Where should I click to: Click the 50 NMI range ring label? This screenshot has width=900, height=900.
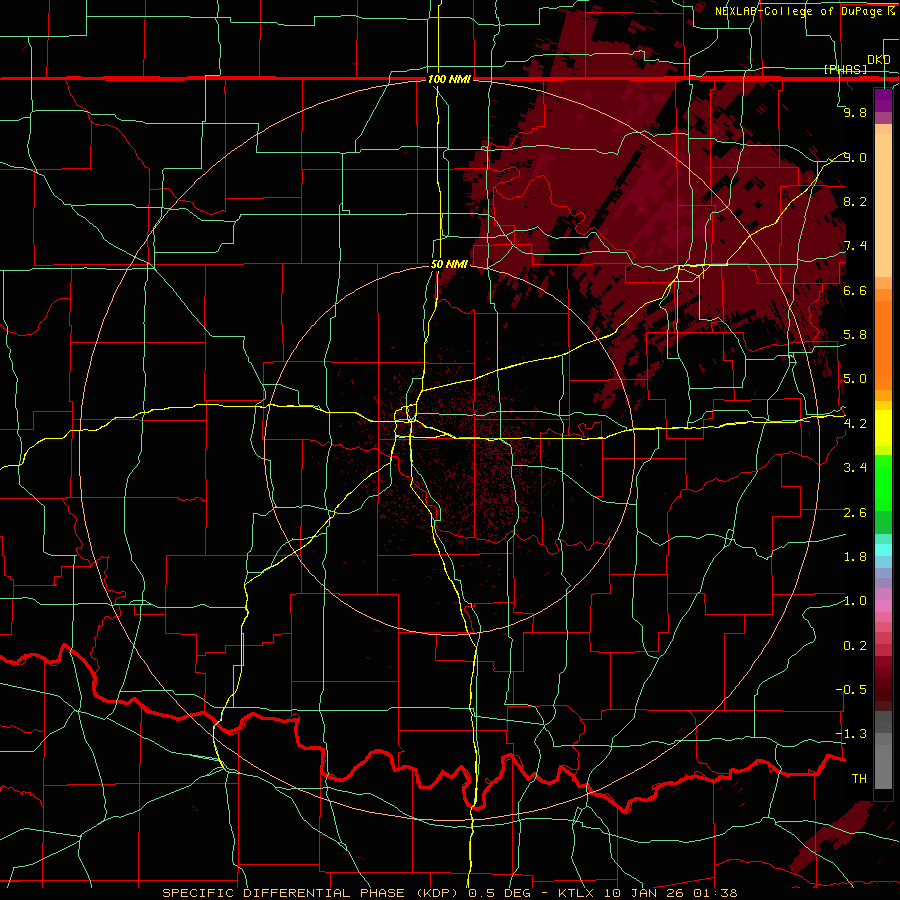pos(449,265)
